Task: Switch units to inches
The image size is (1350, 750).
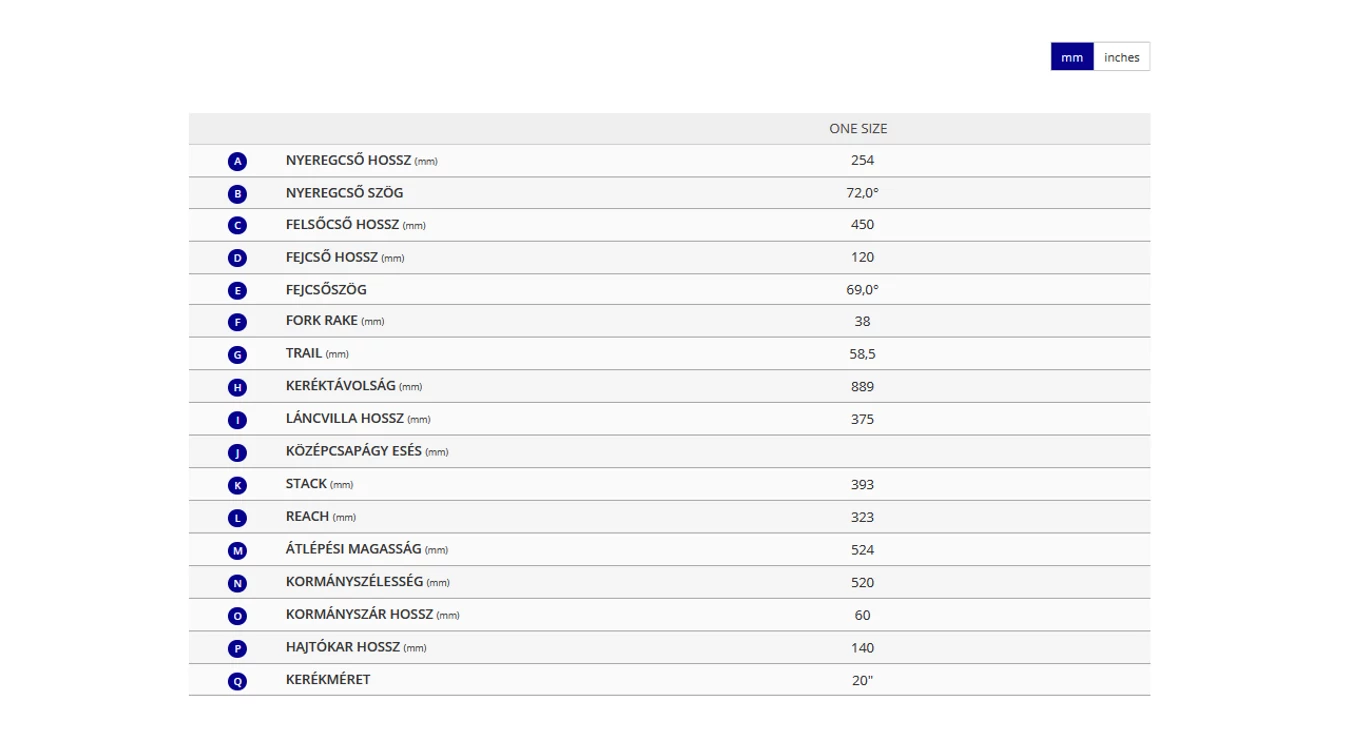Action: coord(1122,57)
